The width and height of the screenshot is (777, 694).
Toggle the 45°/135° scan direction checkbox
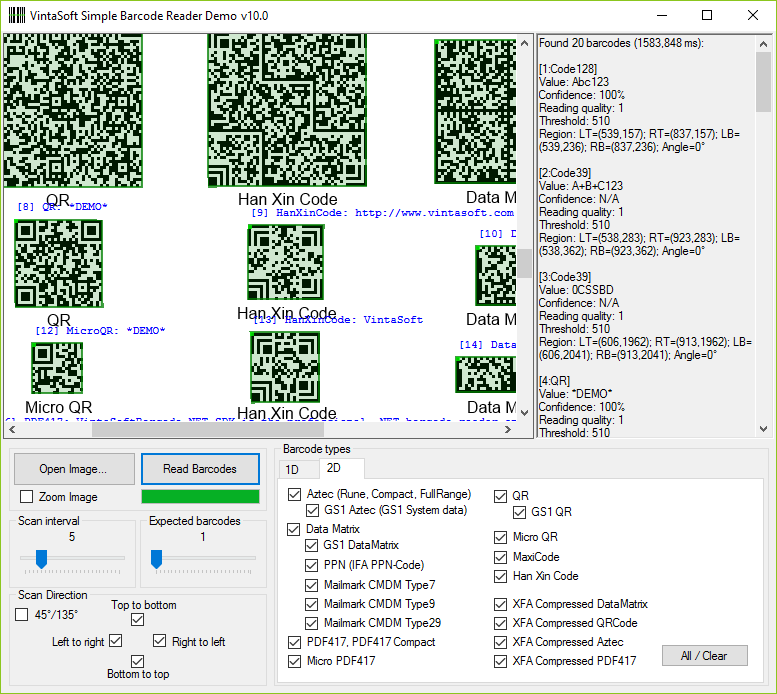tap(21, 615)
